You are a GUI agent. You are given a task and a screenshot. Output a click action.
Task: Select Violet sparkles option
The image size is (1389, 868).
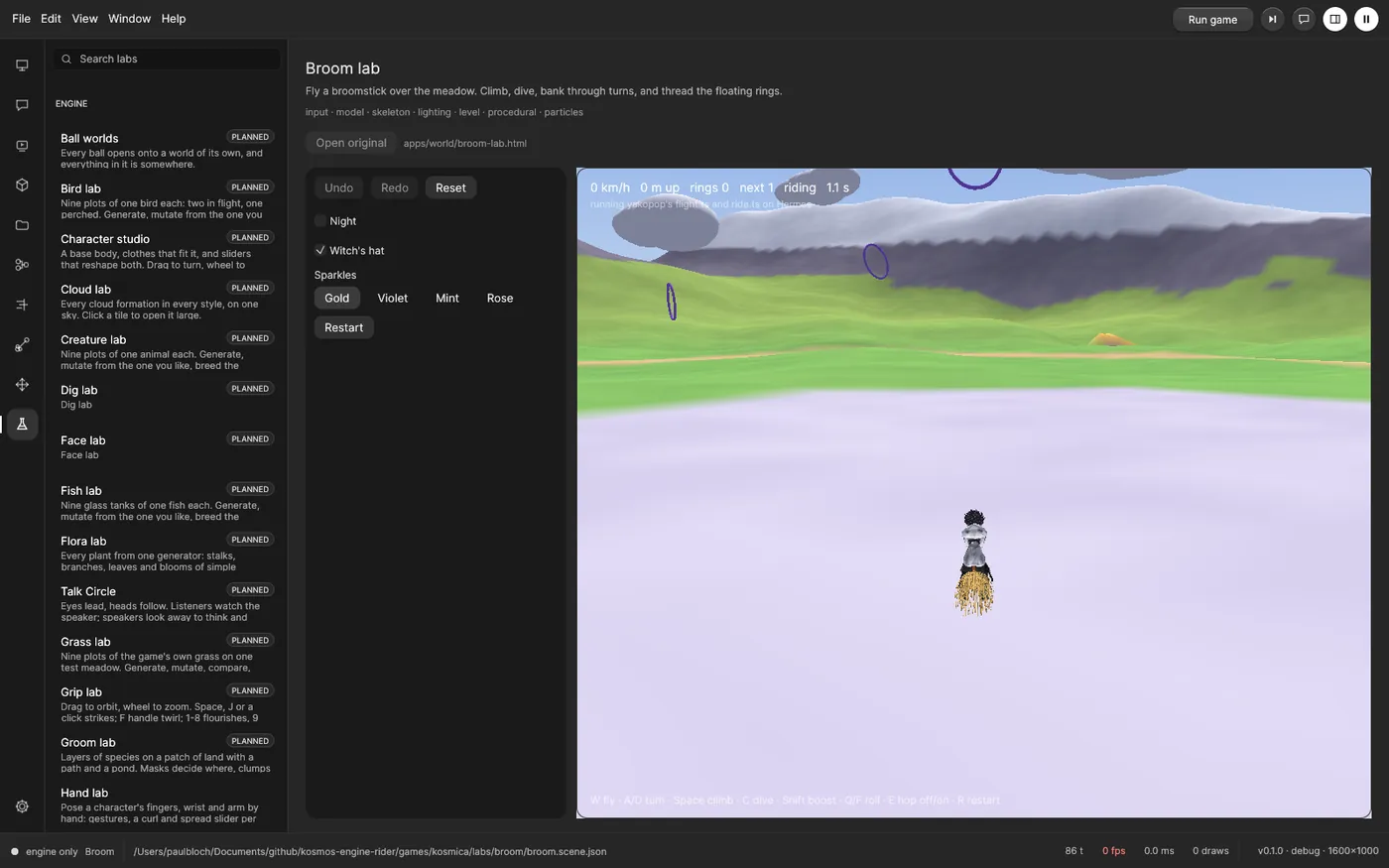(393, 299)
